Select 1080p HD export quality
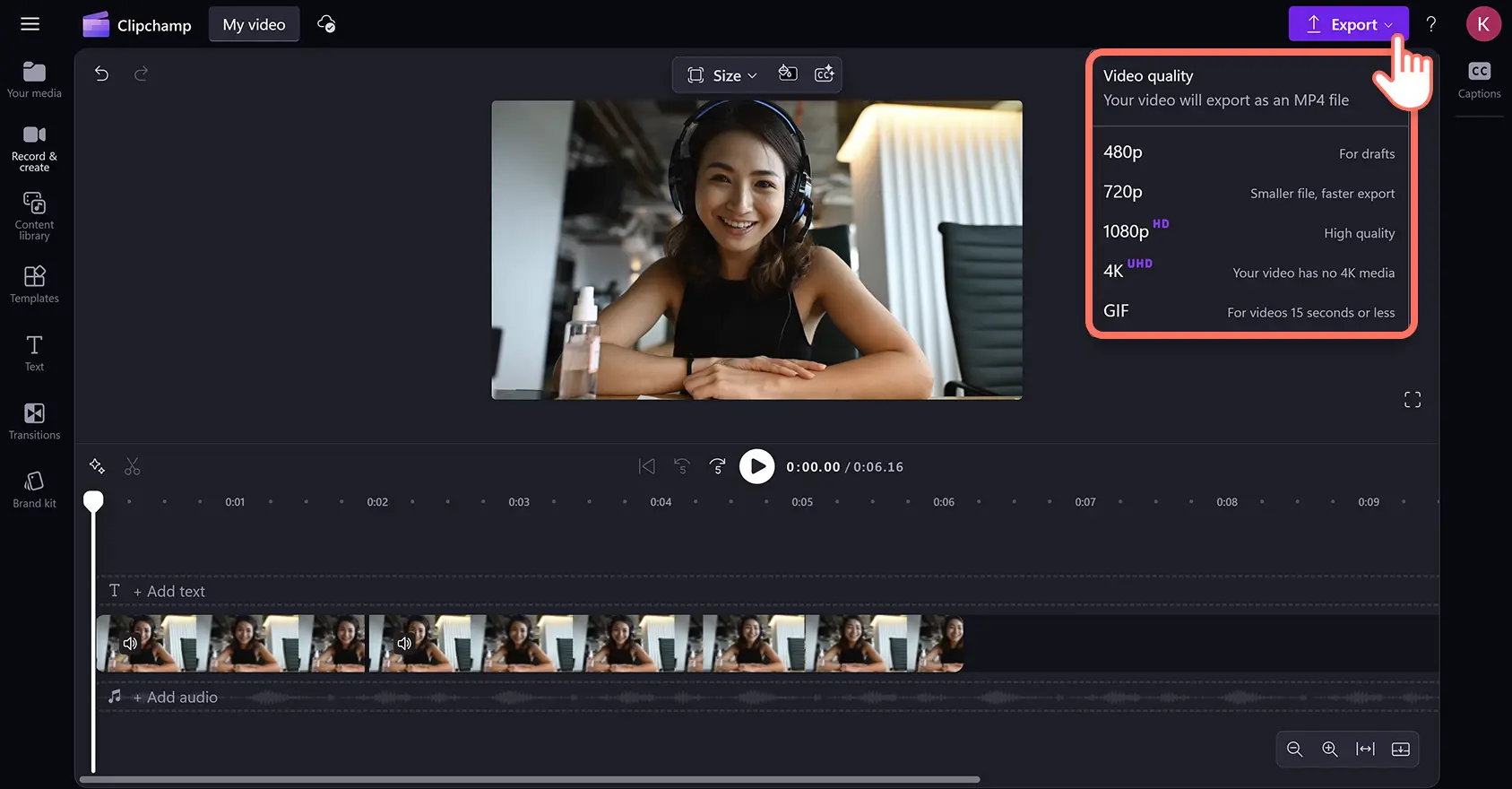 tap(1249, 231)
